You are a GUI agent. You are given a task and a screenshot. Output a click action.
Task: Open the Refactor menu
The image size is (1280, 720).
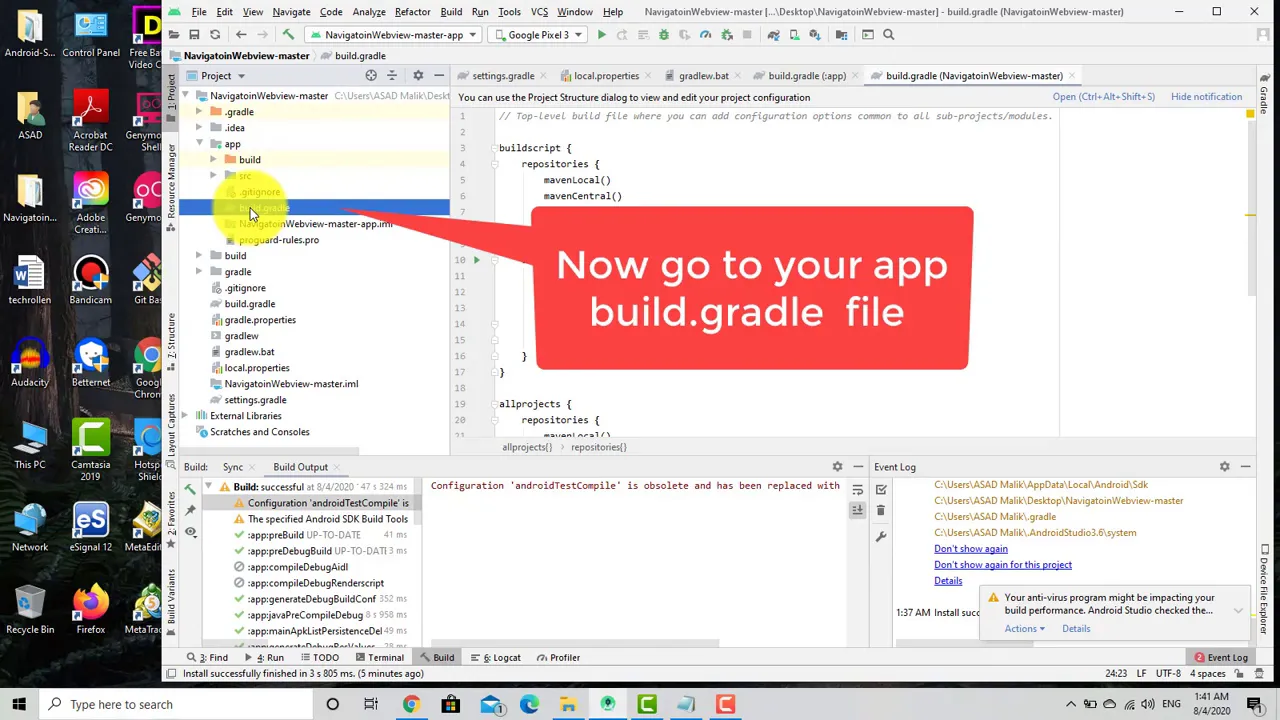click(412, 12)
